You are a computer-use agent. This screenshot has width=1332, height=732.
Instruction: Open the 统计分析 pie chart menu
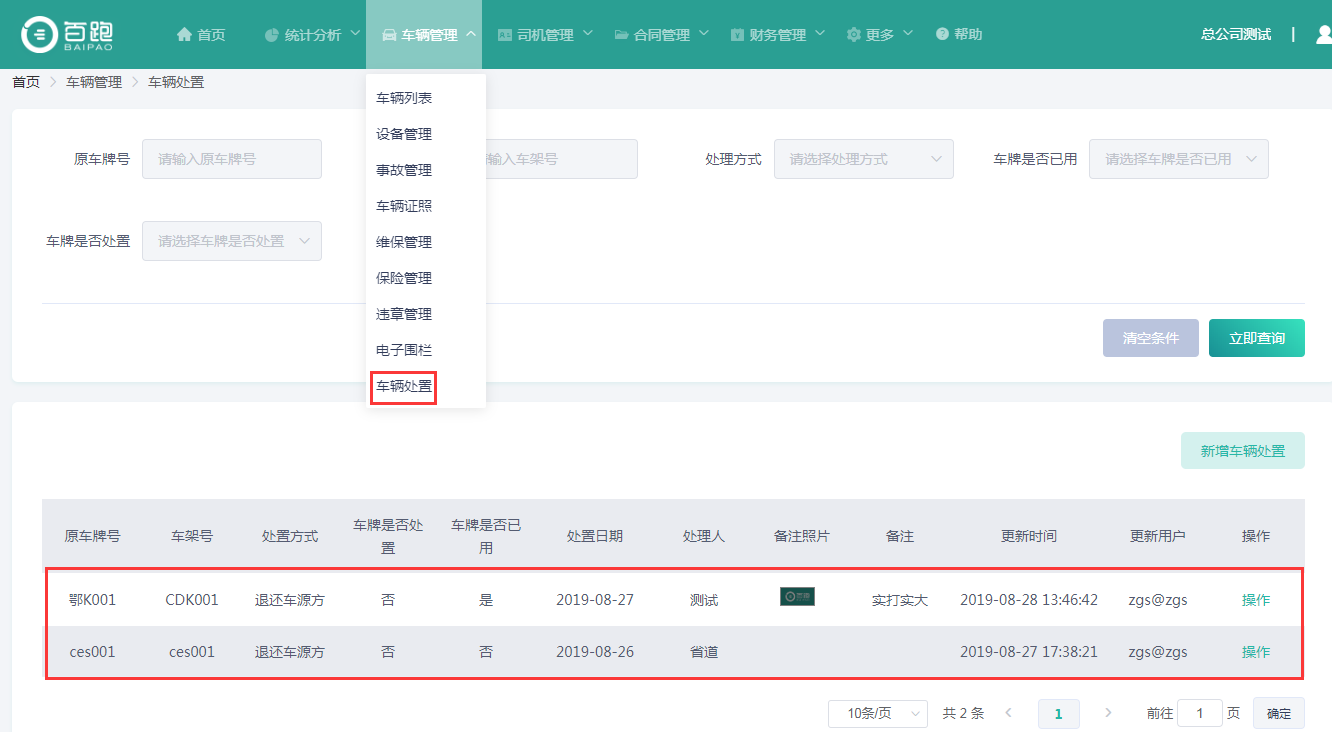pos(272,35)
